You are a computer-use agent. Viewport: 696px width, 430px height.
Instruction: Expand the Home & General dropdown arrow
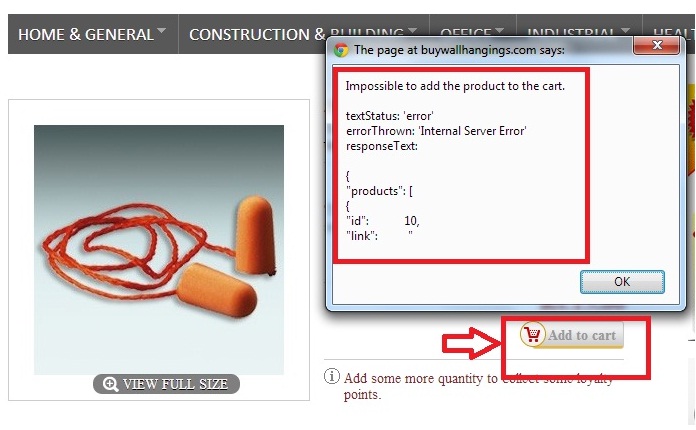pos(161,31)
